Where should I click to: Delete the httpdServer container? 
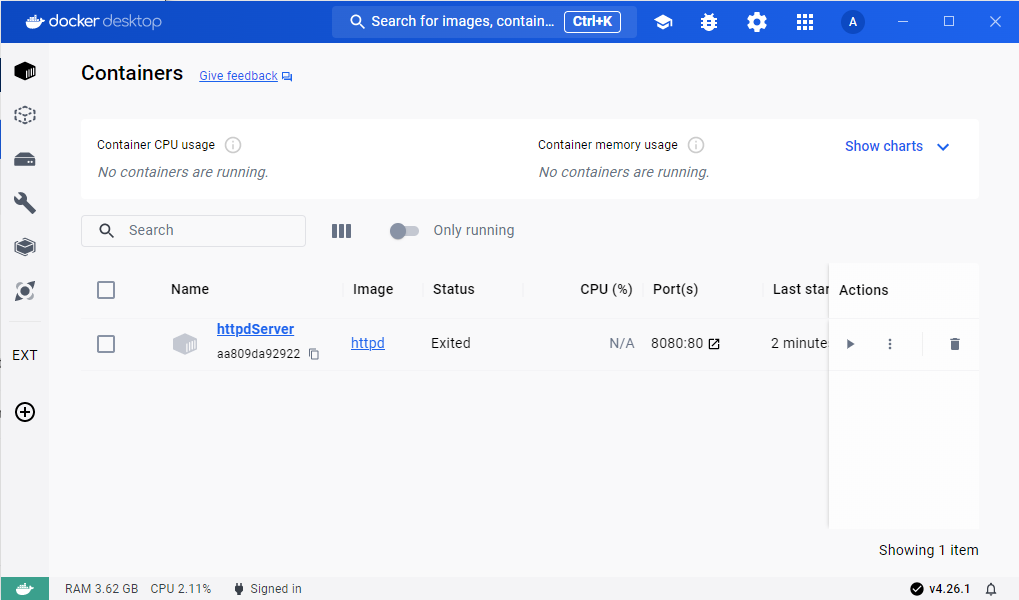[x=955, y=344]
